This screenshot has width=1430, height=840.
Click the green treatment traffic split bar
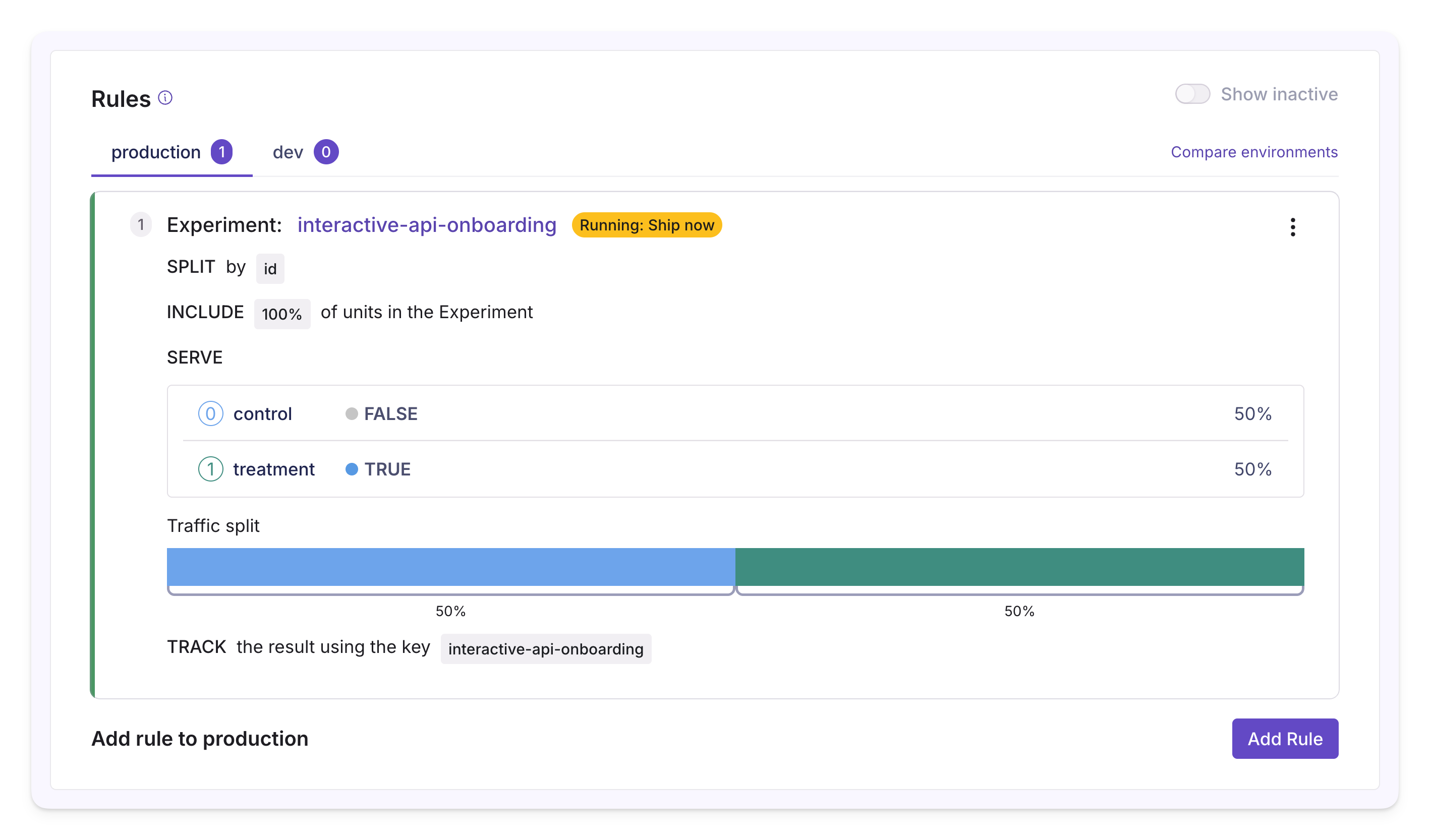tap(1019, 567)
